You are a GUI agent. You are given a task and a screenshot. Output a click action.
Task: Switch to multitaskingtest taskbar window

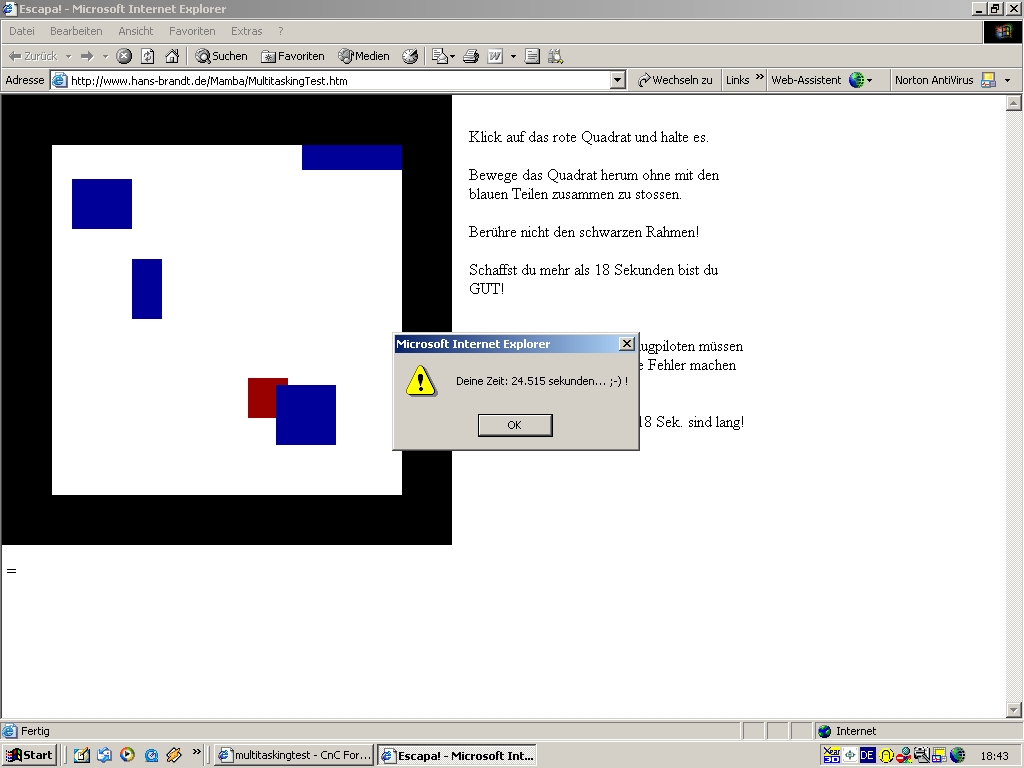(x=294, y=755)
